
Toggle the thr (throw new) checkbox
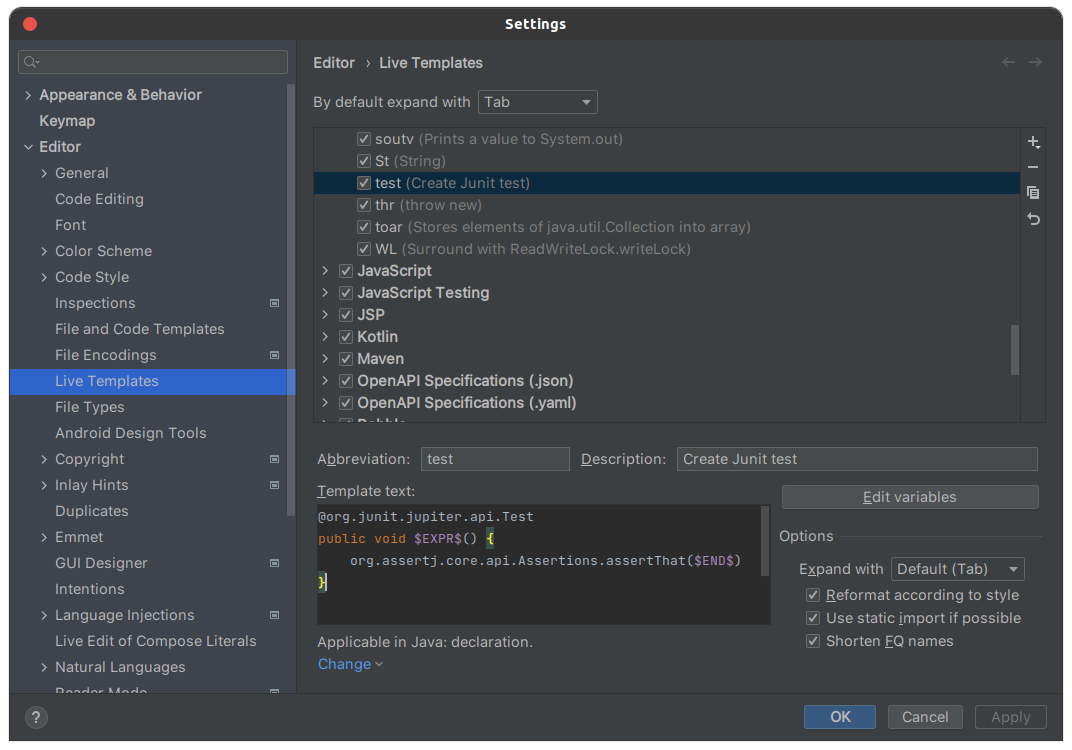click(x=364, y=204)
